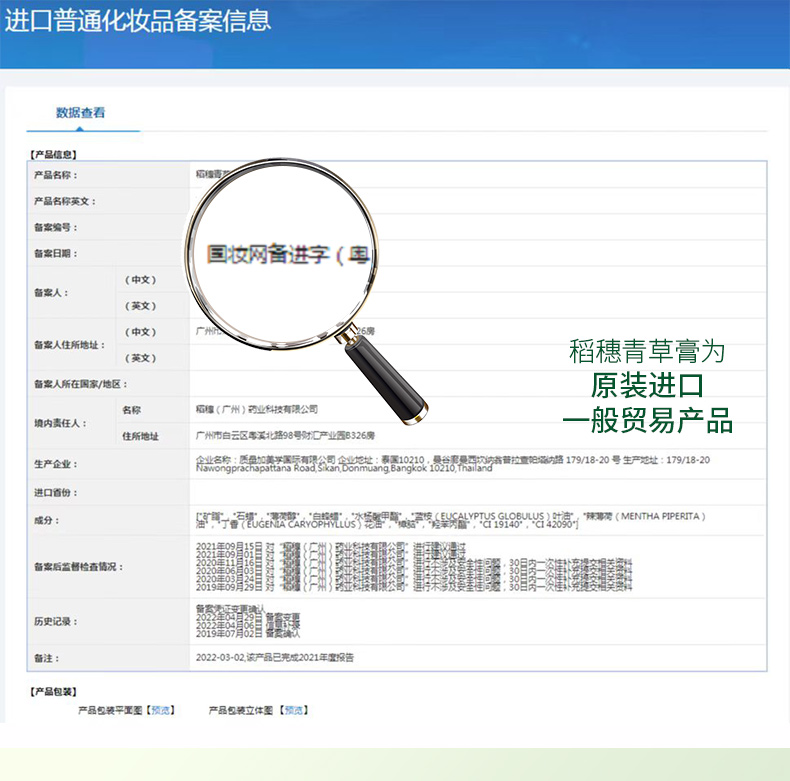Viewport: 790px width, 781px height.
Task: Click the 产品包装 section heading
Action: pos(52,691)
